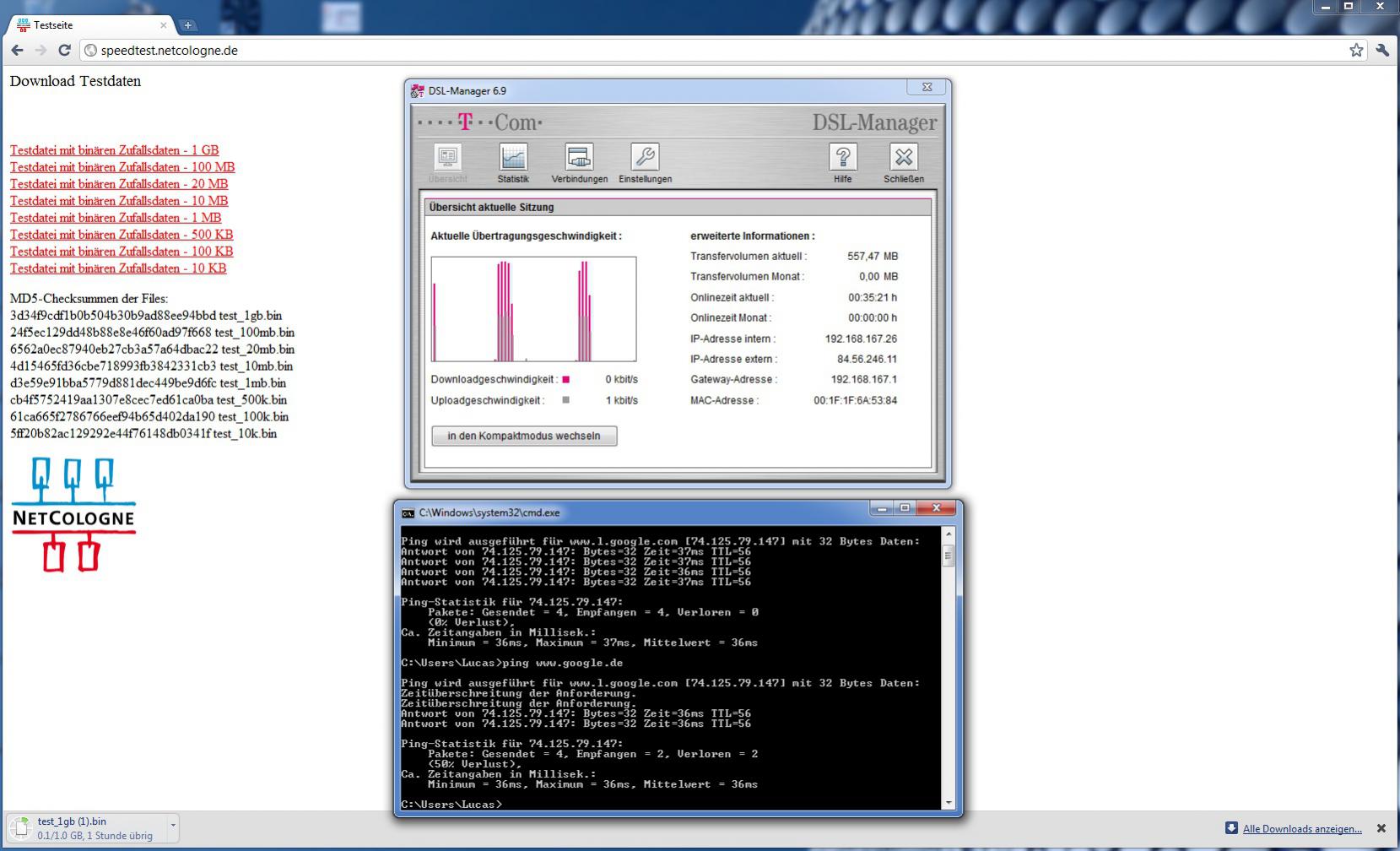Download the 100 MB Testdatei link
The height and width of the screenshot is (851, 1400).
pyautogui.click(x=122, y=167)
